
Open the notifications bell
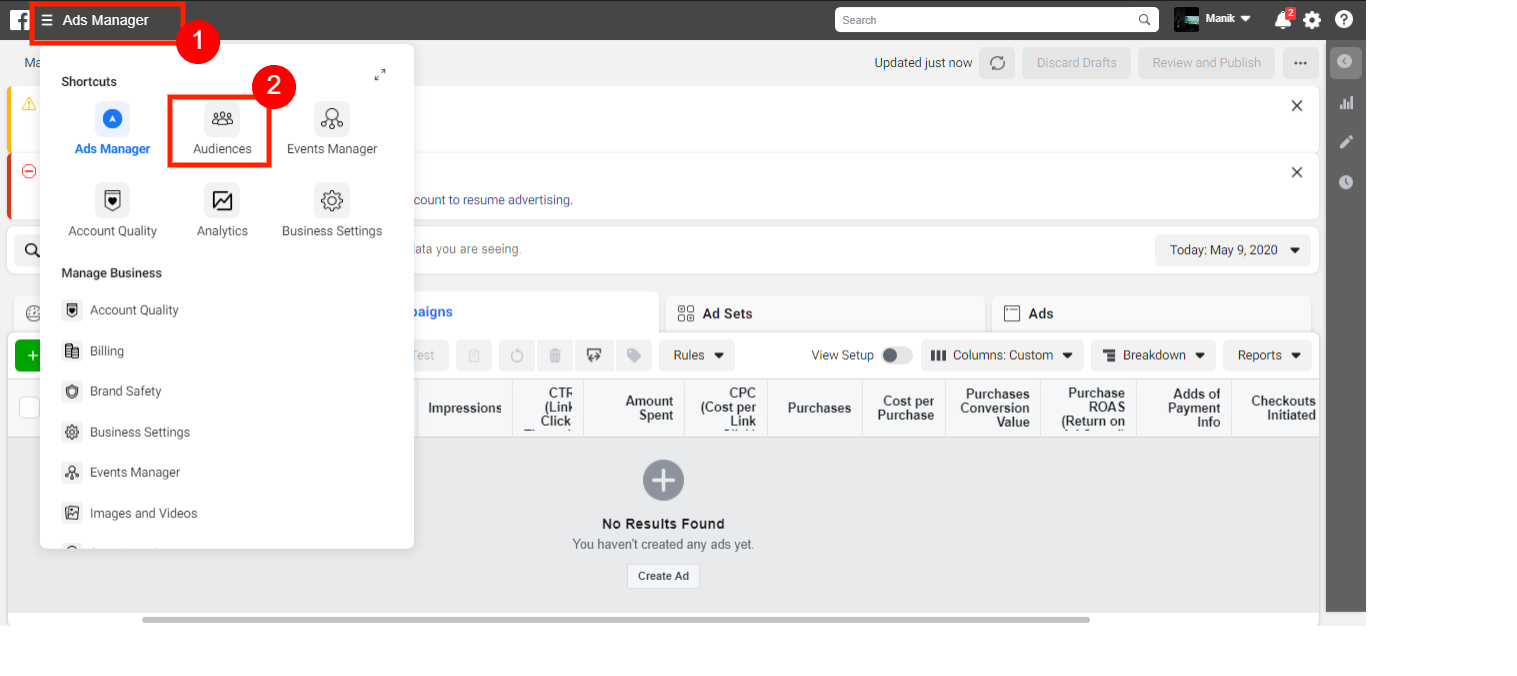pyautogui.click(x=1283, y=20)
